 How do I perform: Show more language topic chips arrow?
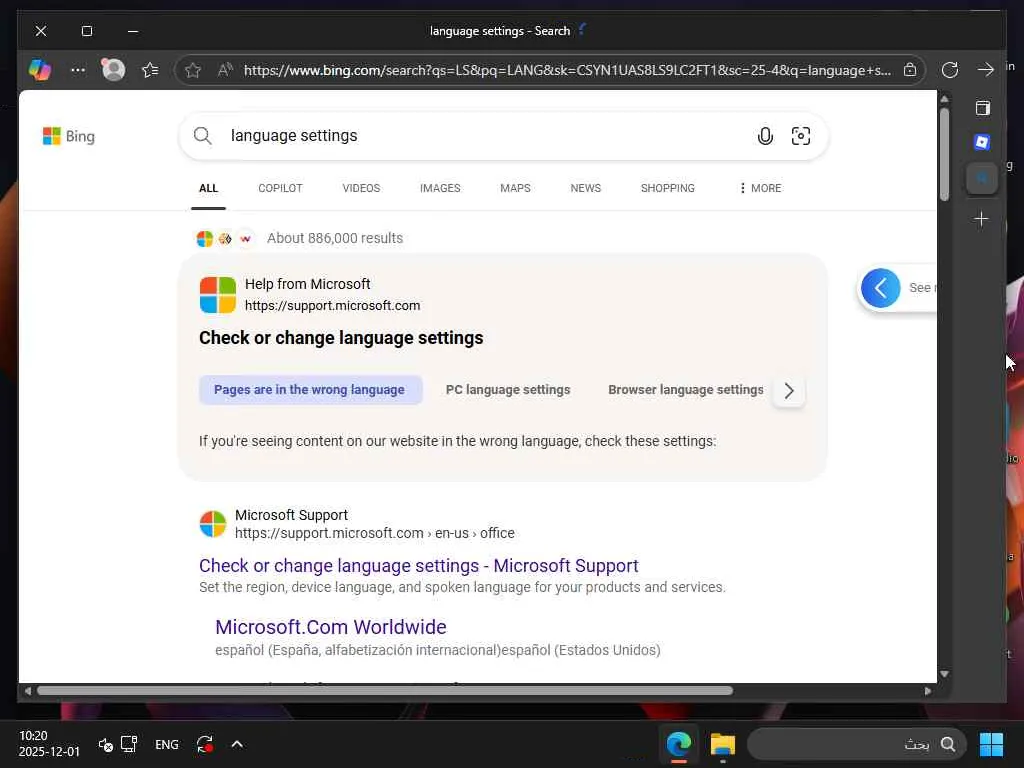[x=789, y=391]
